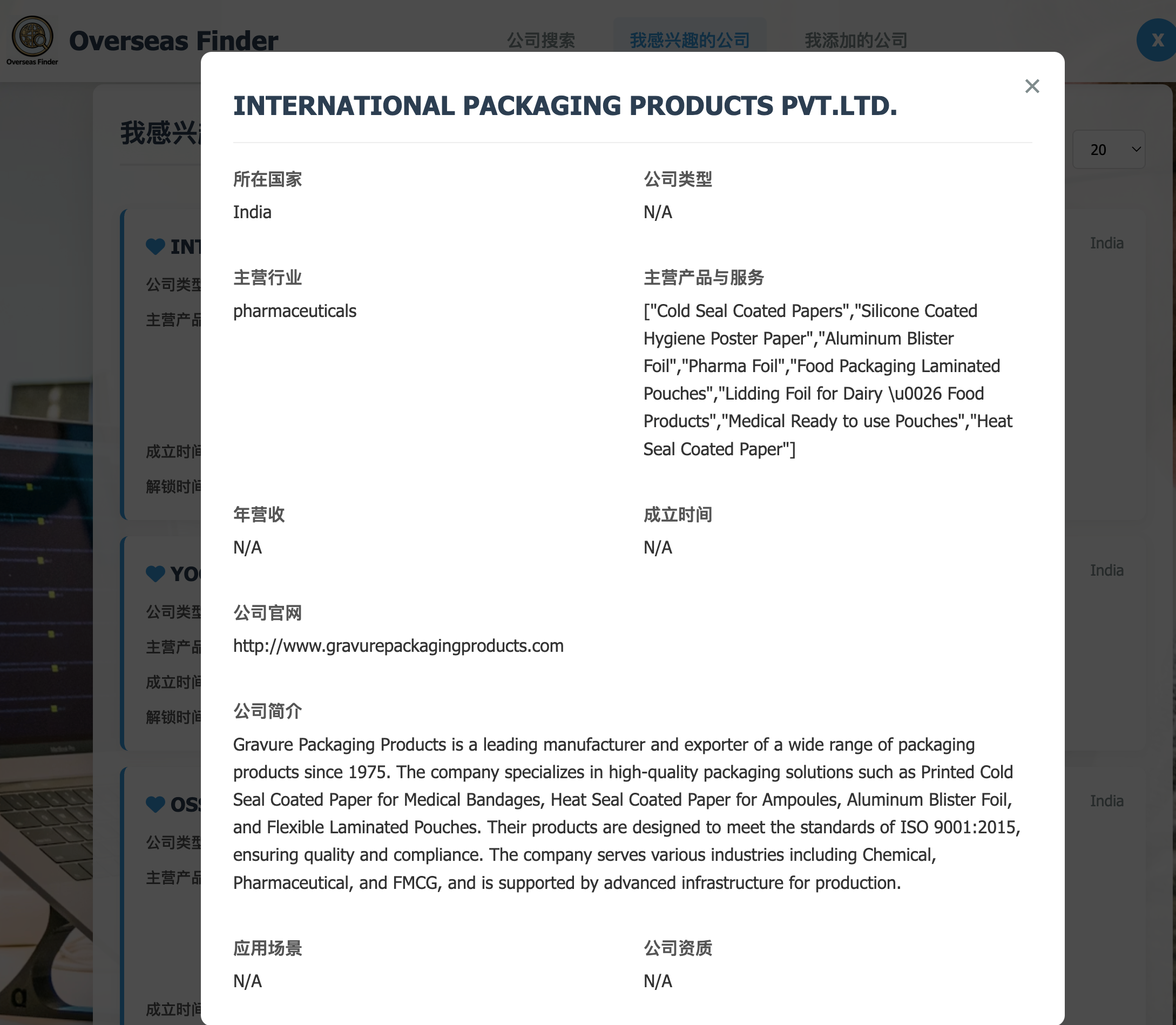1176x1025 pixels.
Task: Click the 应用场景 label
Action: coord(267,948)
